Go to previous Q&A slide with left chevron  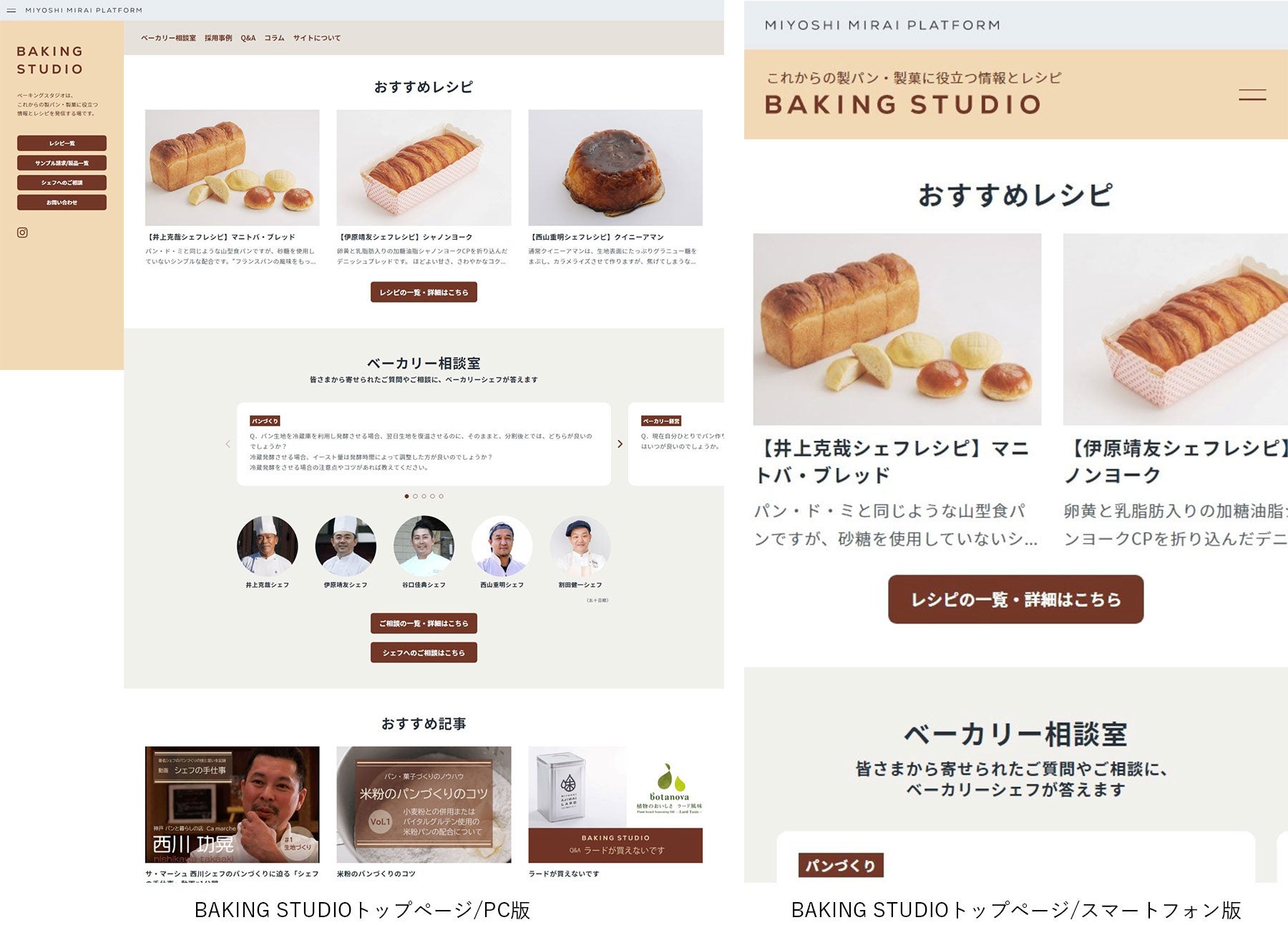coord(228,444)
